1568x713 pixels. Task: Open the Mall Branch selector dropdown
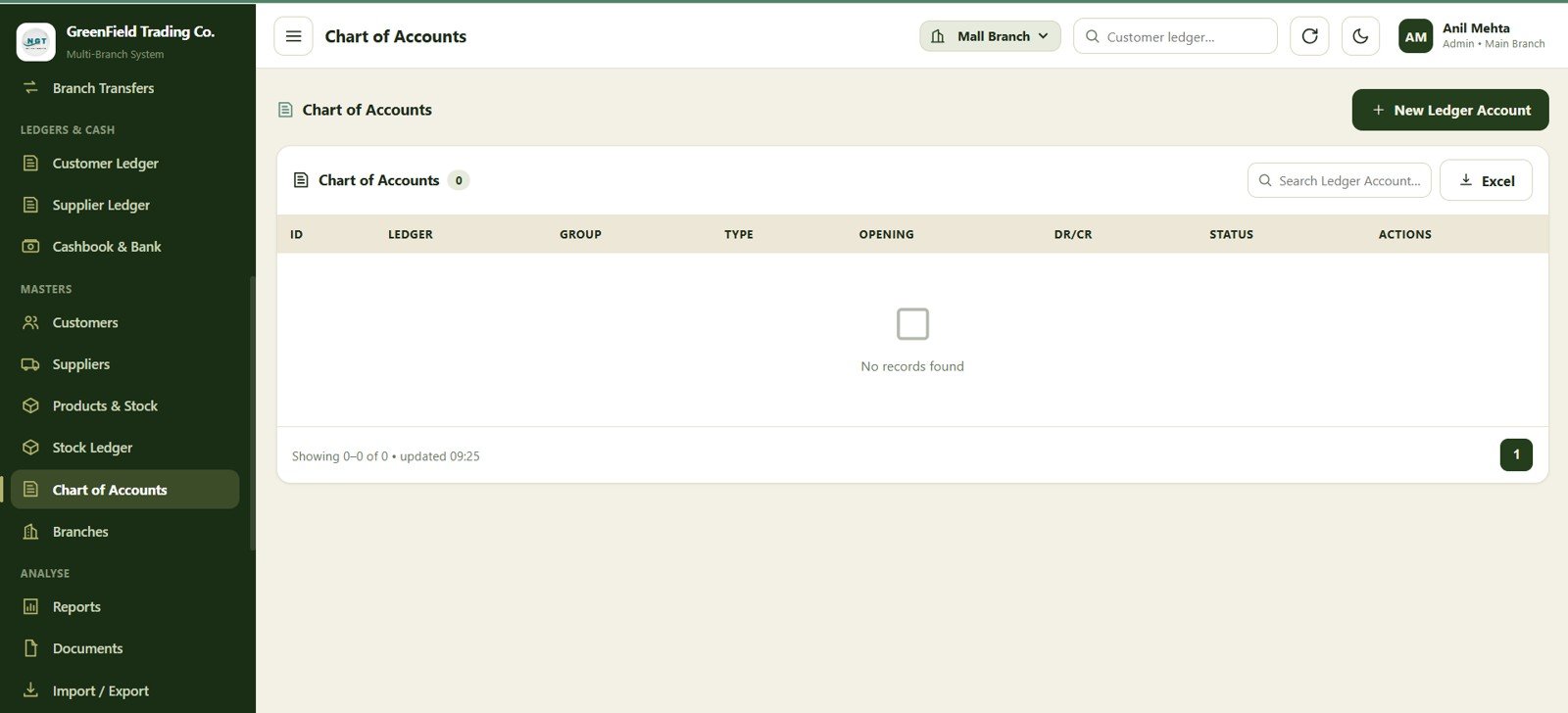[x=990, y=36]
